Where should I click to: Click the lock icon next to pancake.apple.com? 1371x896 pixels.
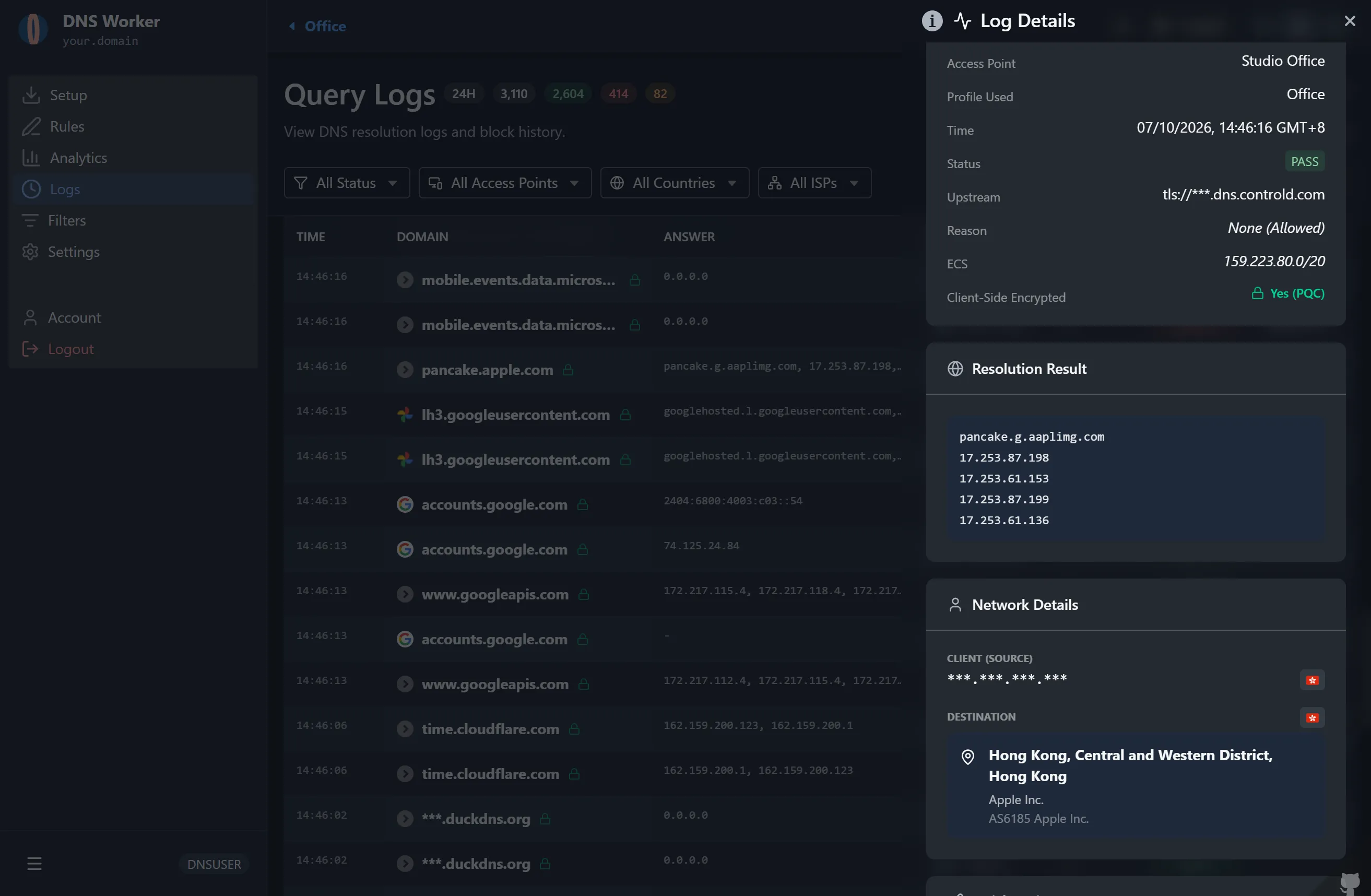pyautogui.click(x=568, y=369)
